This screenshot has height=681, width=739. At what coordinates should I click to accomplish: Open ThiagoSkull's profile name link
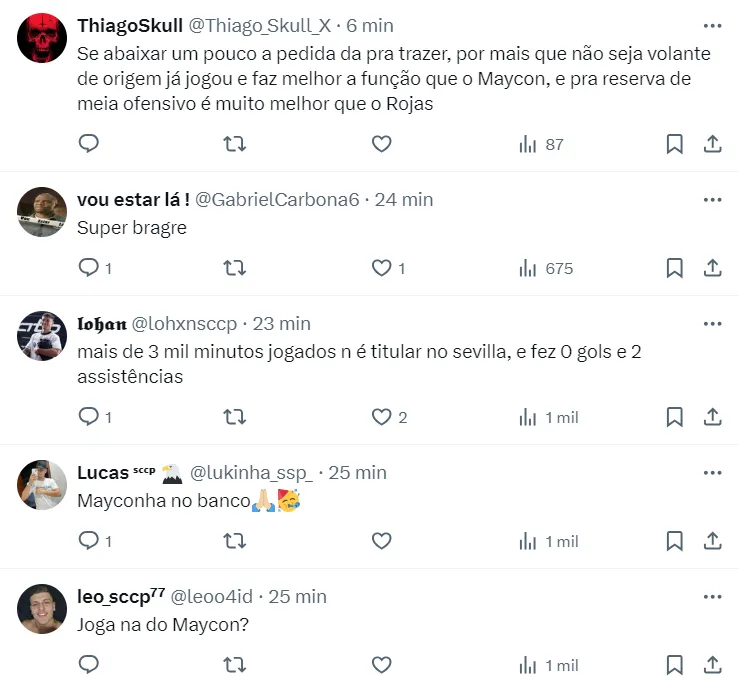click(129, 26)
